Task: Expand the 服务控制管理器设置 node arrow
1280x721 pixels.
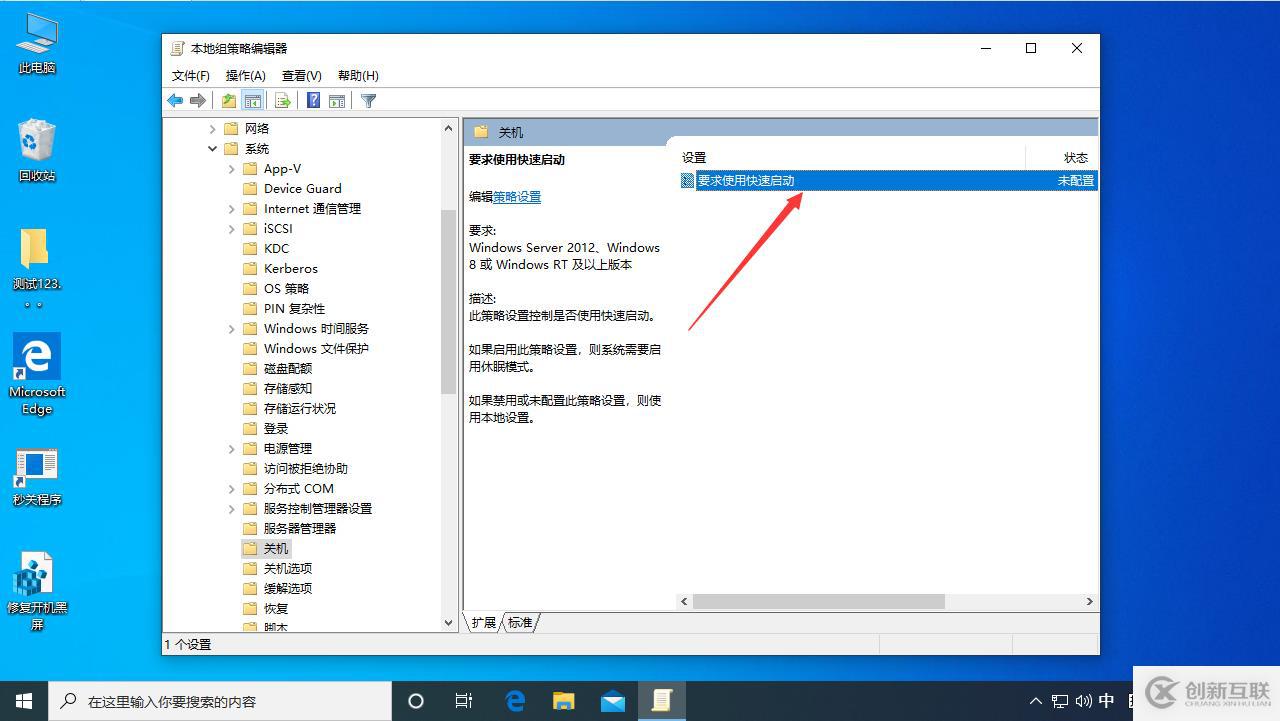Action: tap(232, 509)
